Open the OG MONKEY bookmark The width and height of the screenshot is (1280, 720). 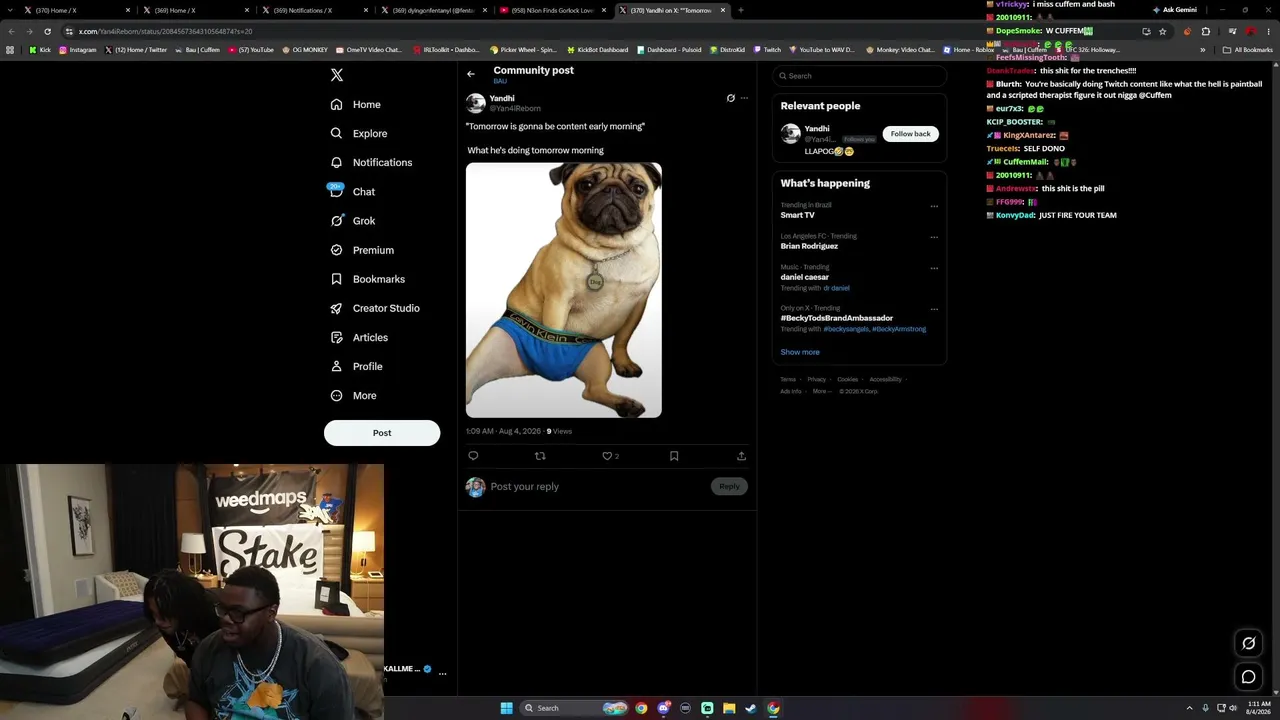pyautogui.click(x=305, y=49)
